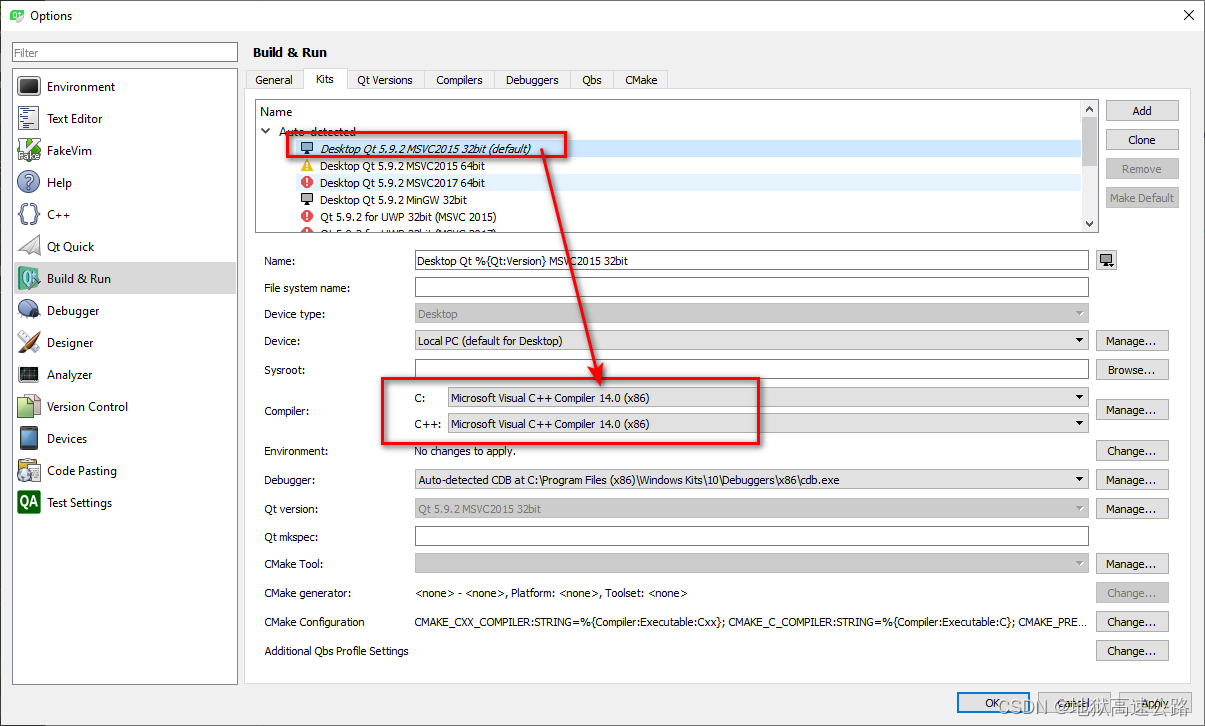Viewport: 1205px width, 726px height.
Task: Open the Qbs tab
Action: 592,80
